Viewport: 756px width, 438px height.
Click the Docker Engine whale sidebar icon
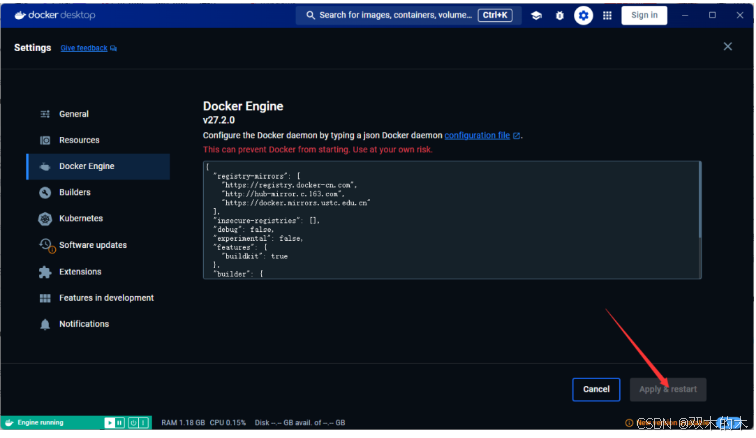click(x=45, y=166)
